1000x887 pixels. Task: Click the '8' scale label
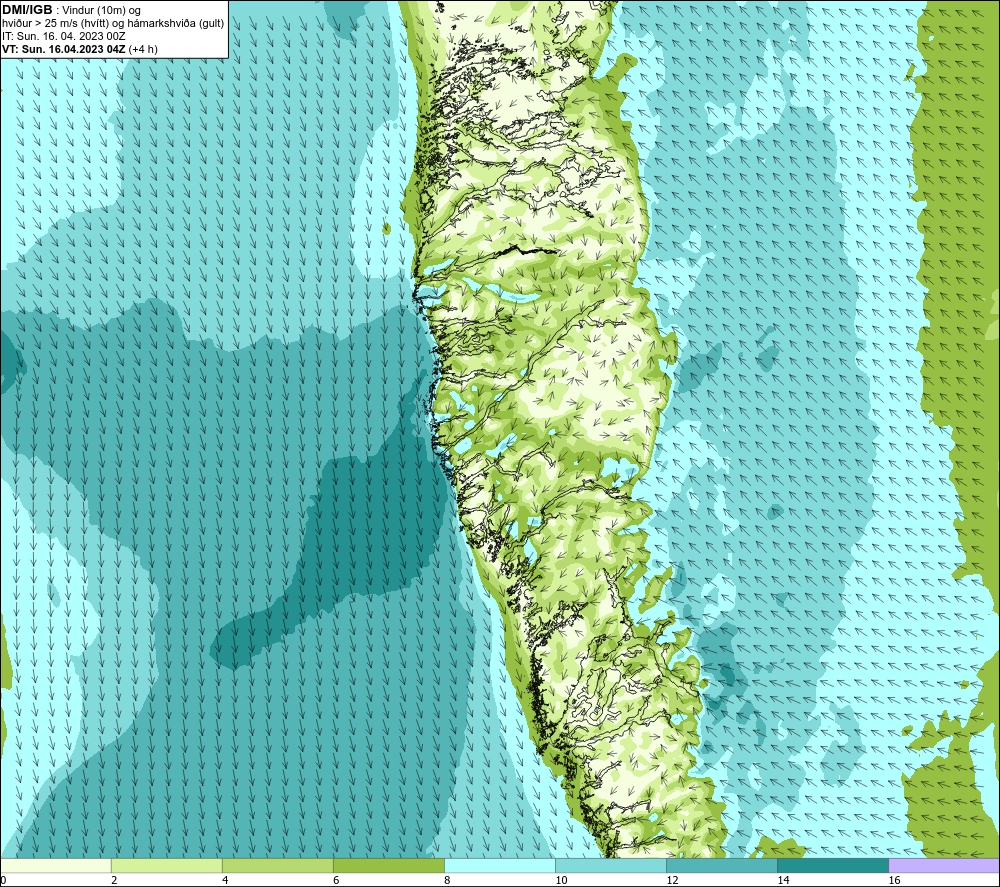(447, 880)
